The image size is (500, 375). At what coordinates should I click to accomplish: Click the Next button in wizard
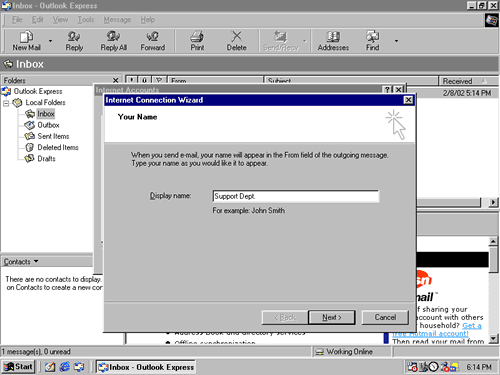(x=332, y=317)
